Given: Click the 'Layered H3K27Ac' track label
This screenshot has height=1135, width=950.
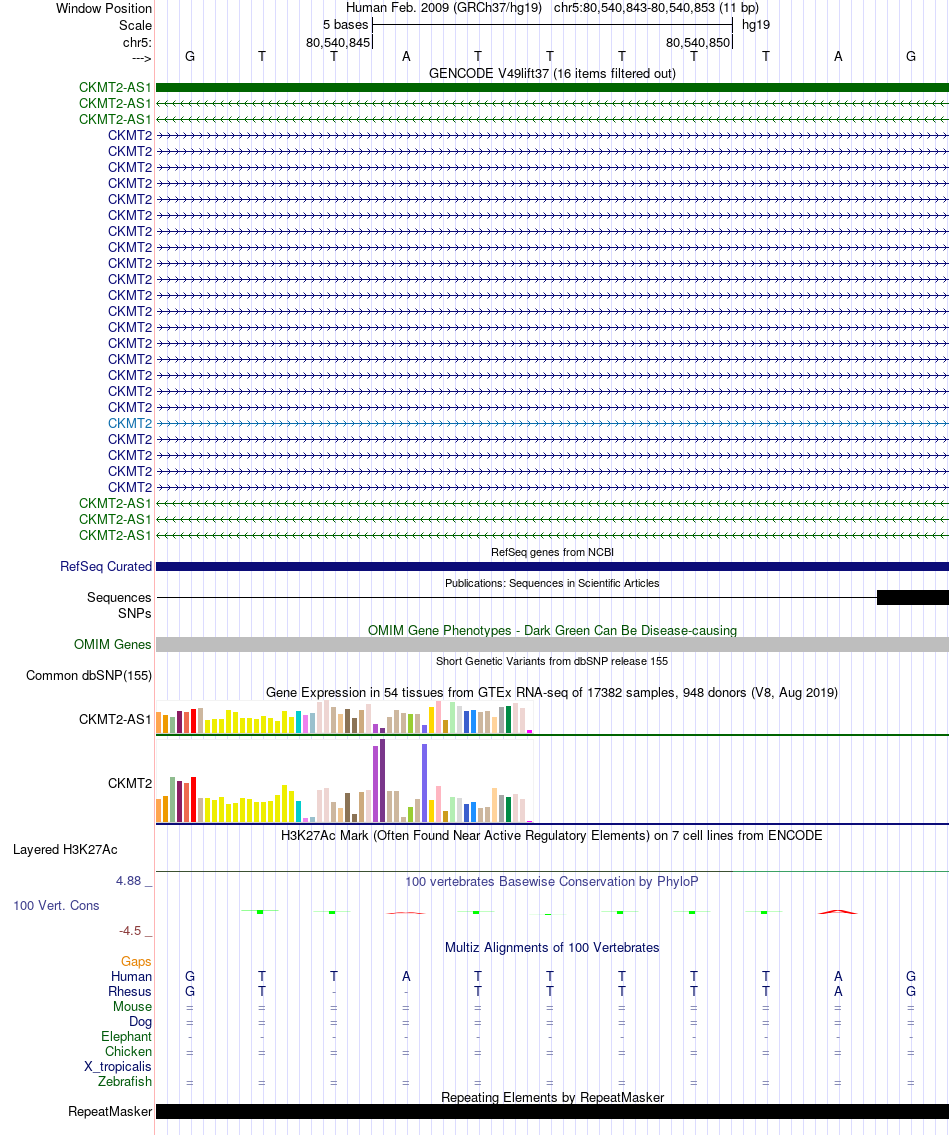Looking at the screenshot, I should [65, 850].
